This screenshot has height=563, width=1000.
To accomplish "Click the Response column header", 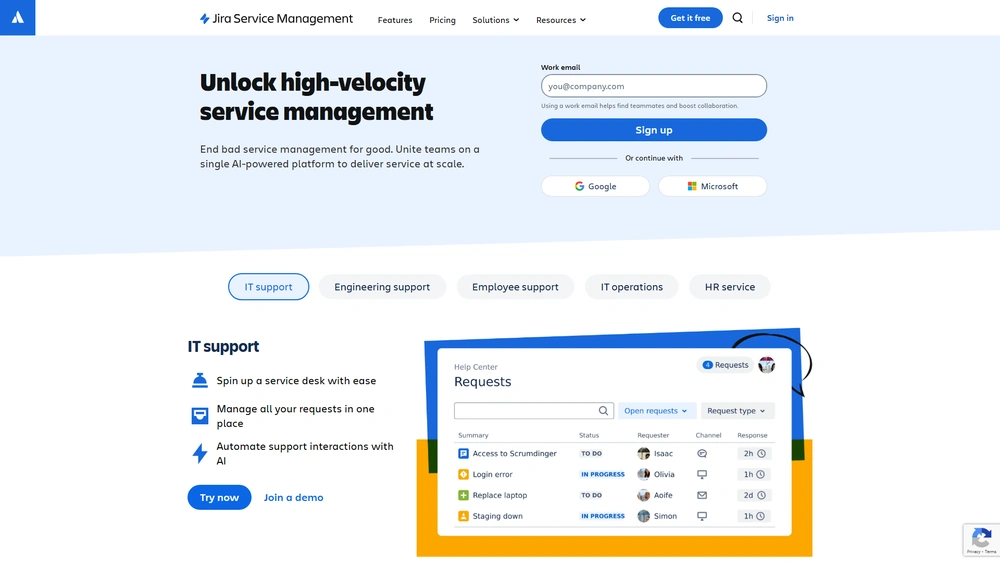I will (x=752, y=435).
